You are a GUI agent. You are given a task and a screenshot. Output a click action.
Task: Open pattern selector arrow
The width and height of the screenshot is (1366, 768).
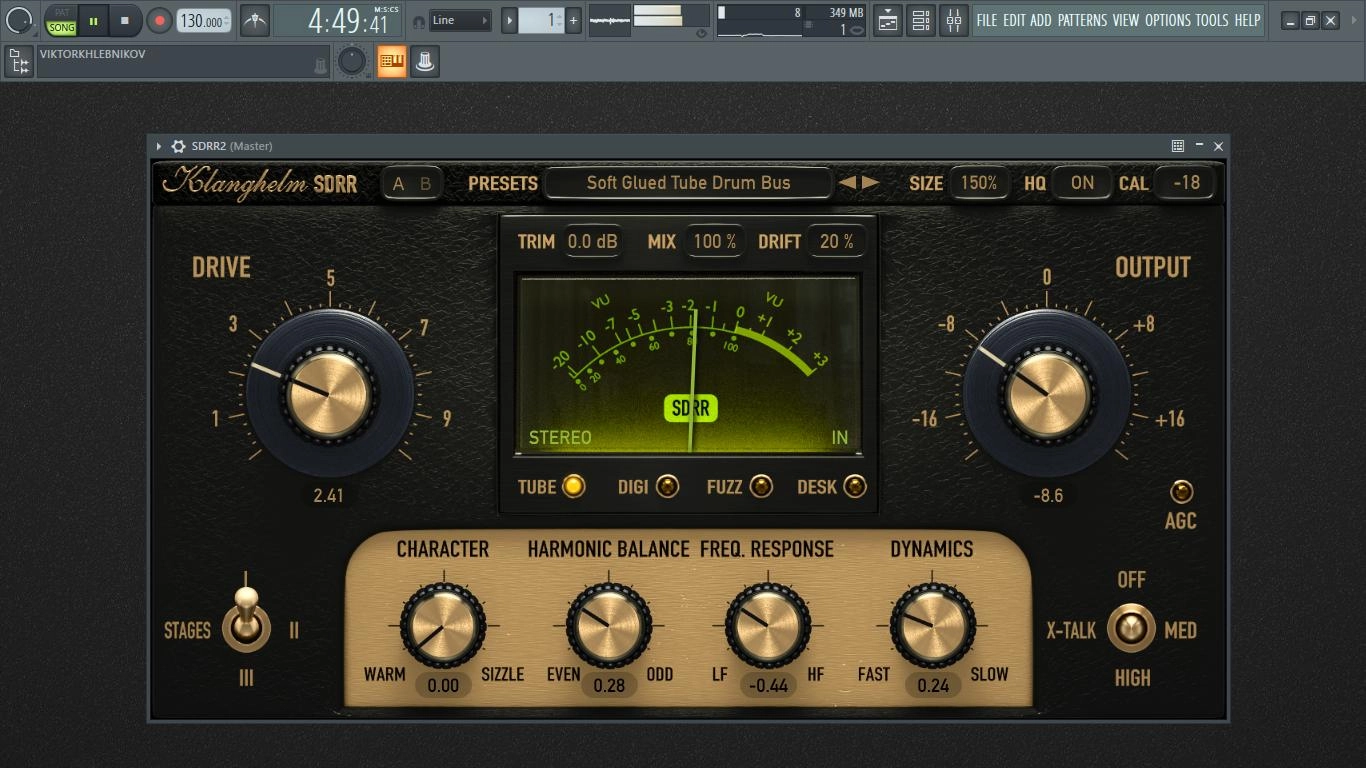[x=509, y=20]
